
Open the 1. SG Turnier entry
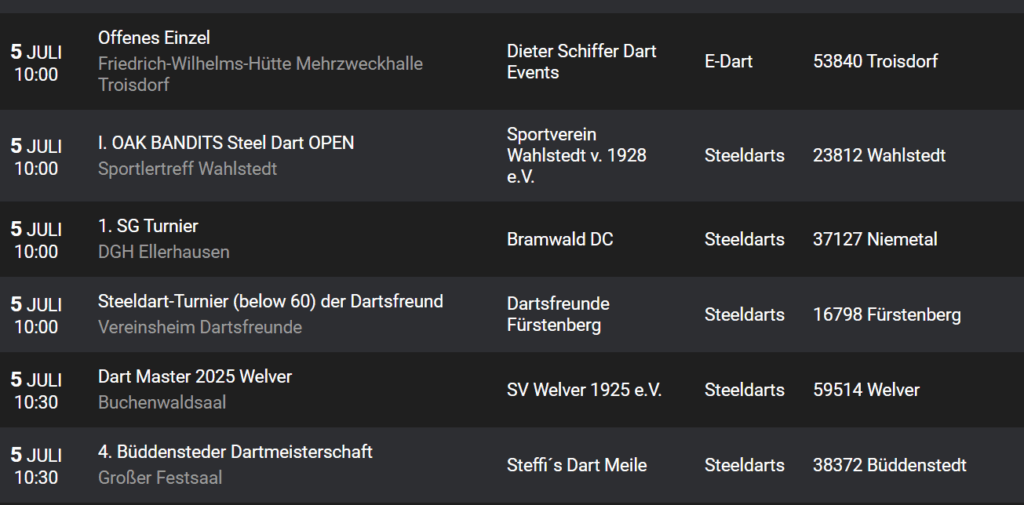148,226
